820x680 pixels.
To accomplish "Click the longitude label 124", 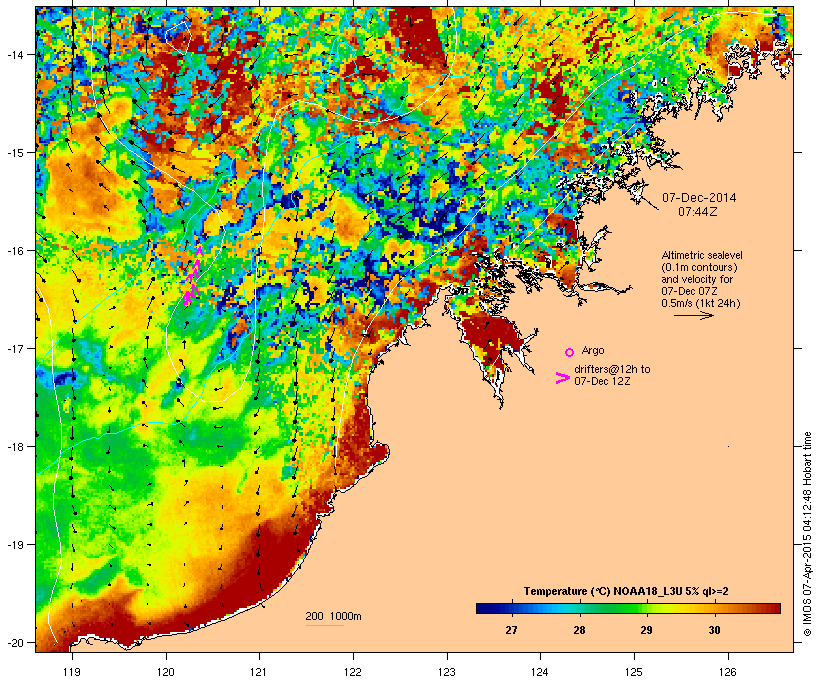I will point(540,672).
